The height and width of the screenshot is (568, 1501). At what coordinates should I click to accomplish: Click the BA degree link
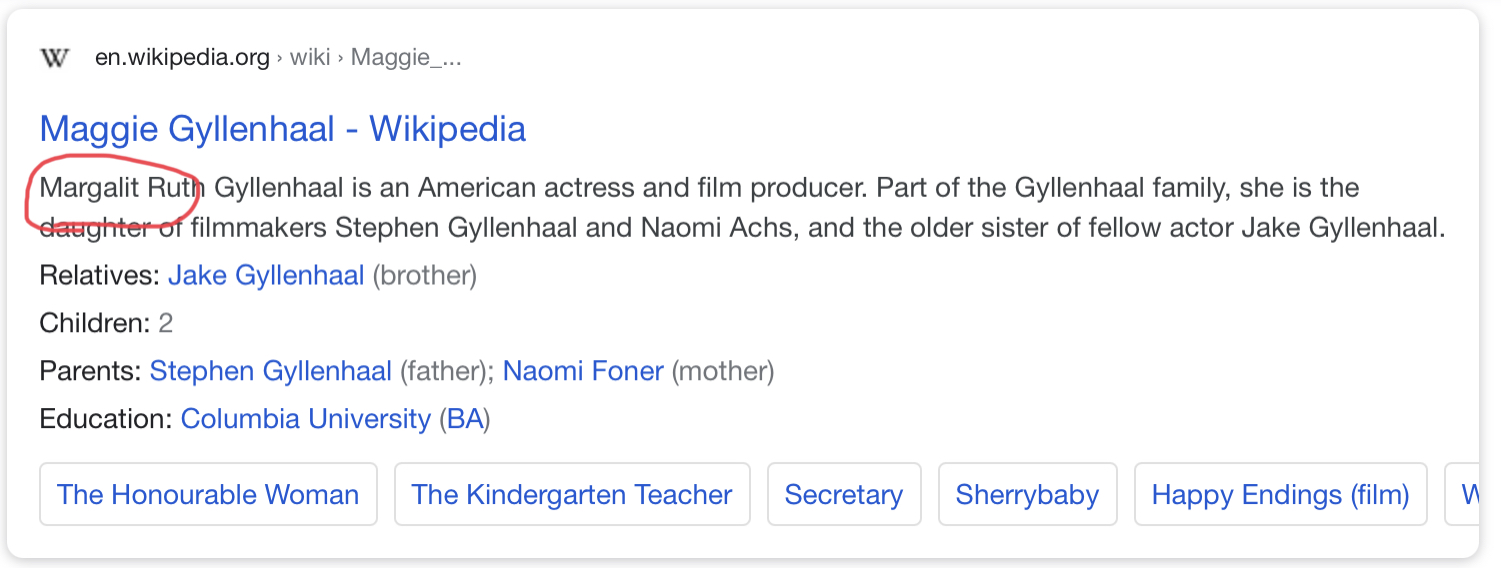point(465,419)
